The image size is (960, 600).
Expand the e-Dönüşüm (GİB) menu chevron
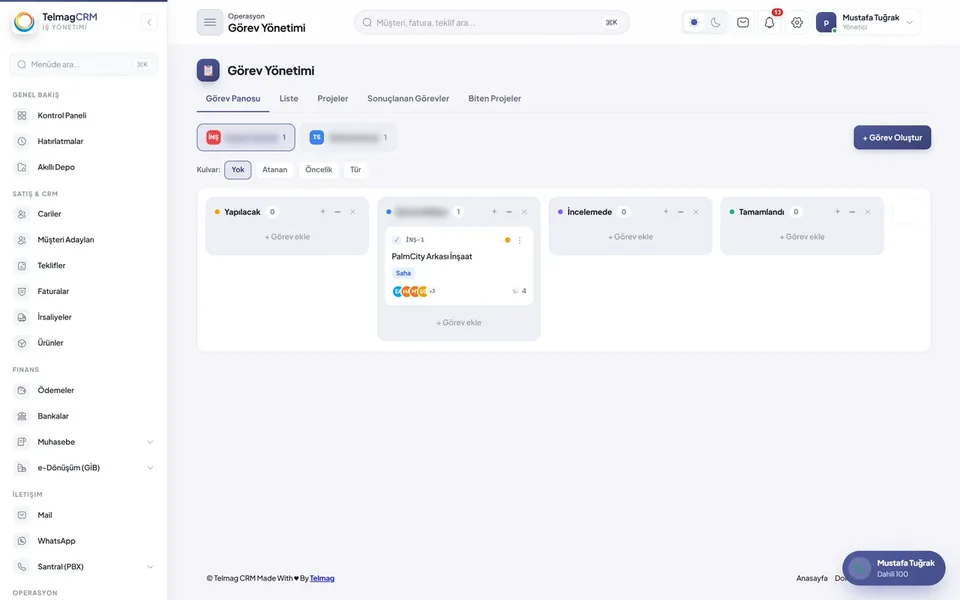[x=150, y=468]
